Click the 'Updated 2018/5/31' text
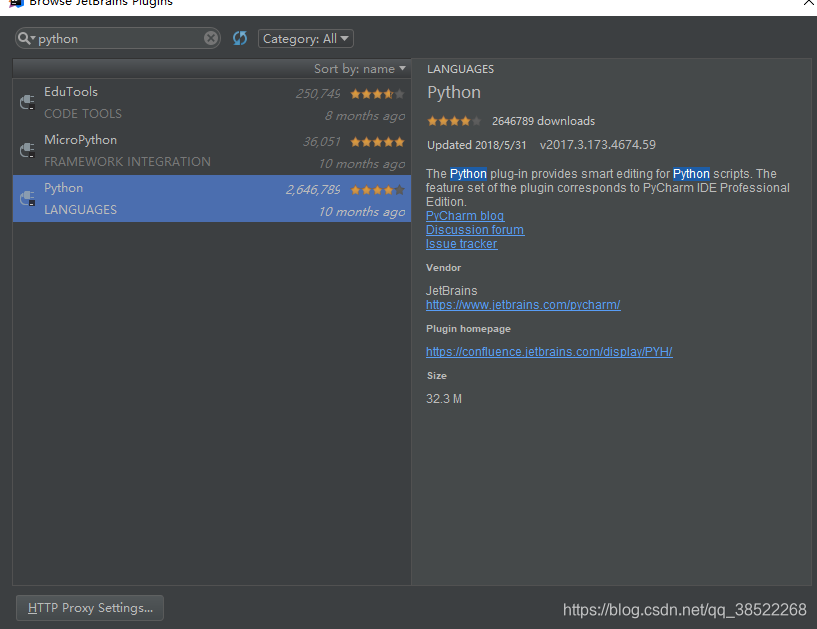Viewport: 817px width, 629px height. 477,145
